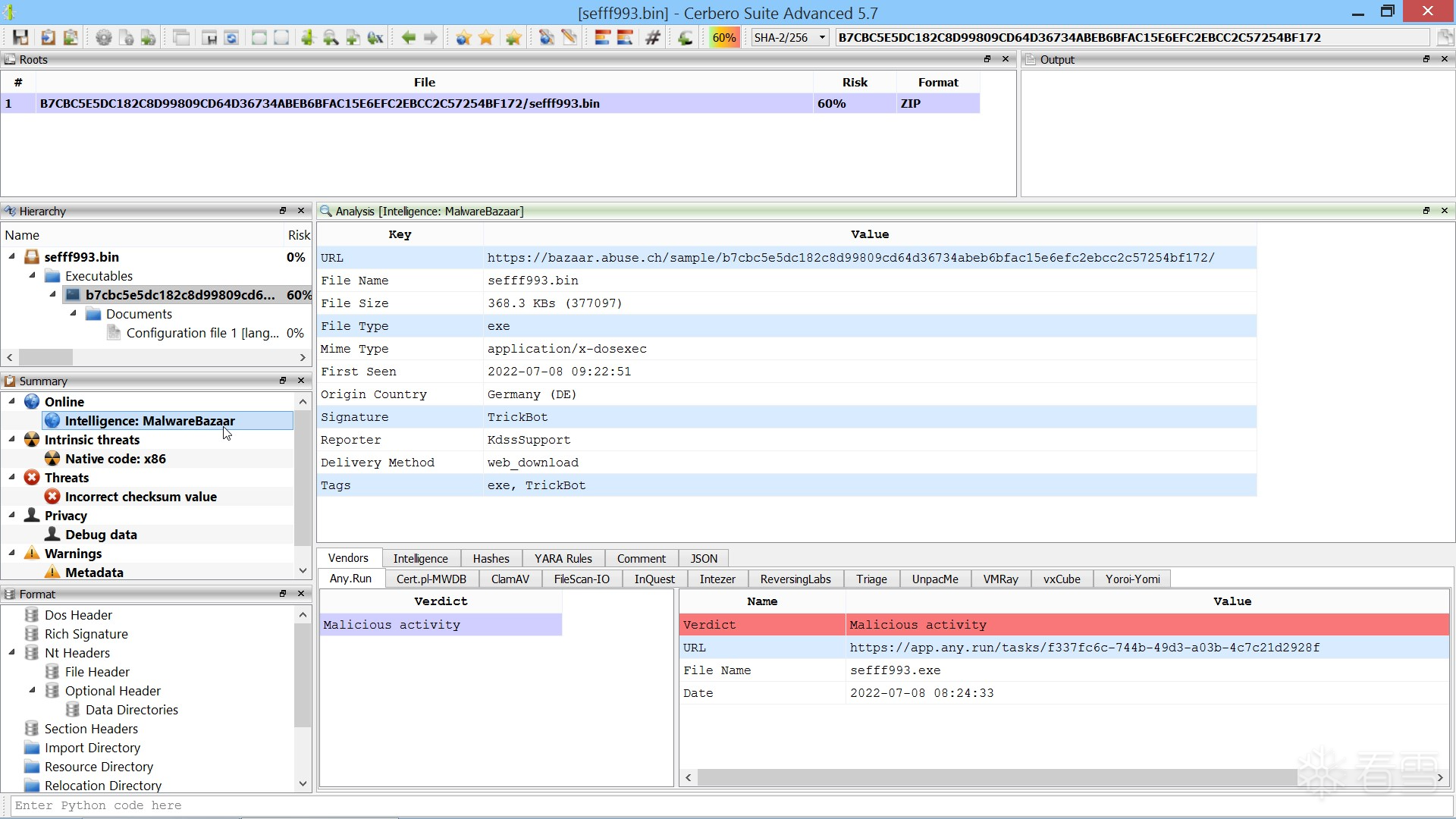The image size is (1456, 819).
Task: Open the ReversingLabs vendor tab
Action: [795, 579]
